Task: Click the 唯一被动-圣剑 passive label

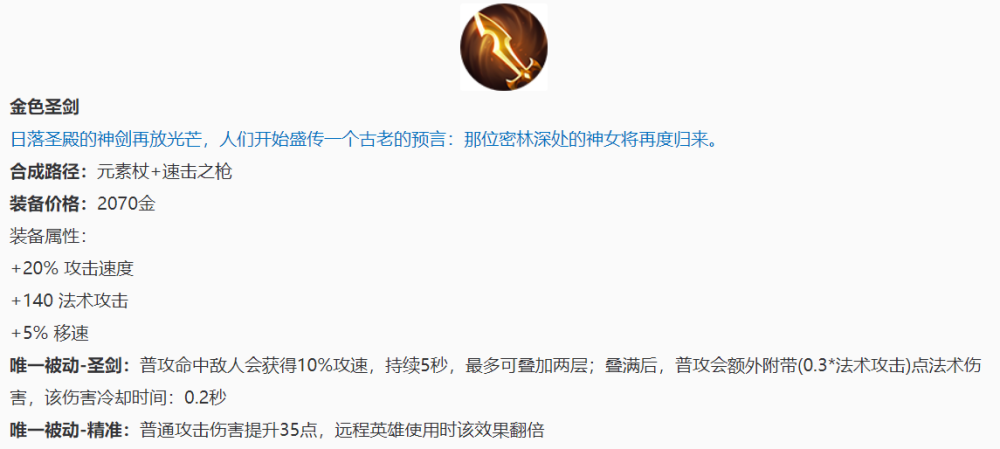Action: click(x=70, y=366)
